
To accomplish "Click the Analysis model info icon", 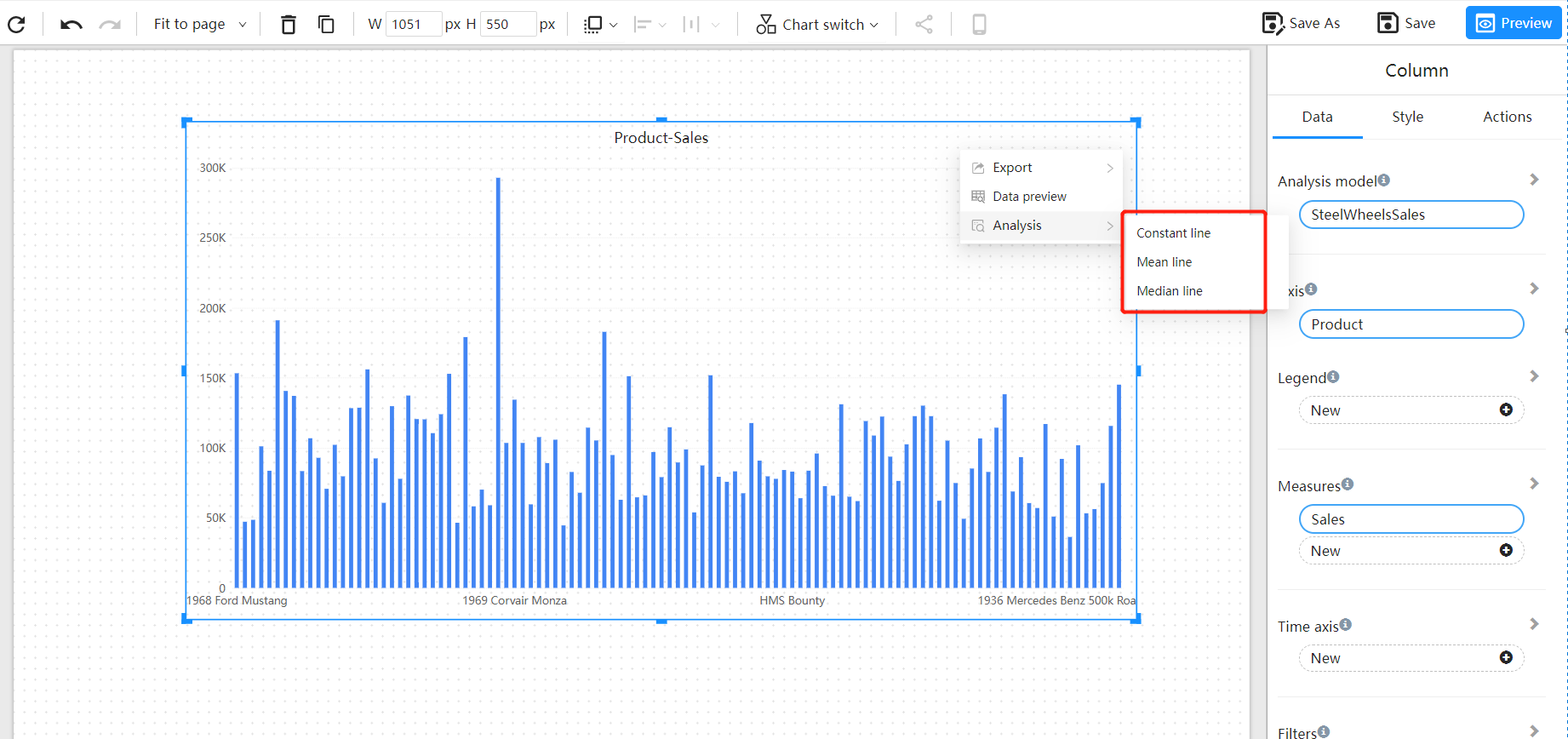I will coord(1384,180).
